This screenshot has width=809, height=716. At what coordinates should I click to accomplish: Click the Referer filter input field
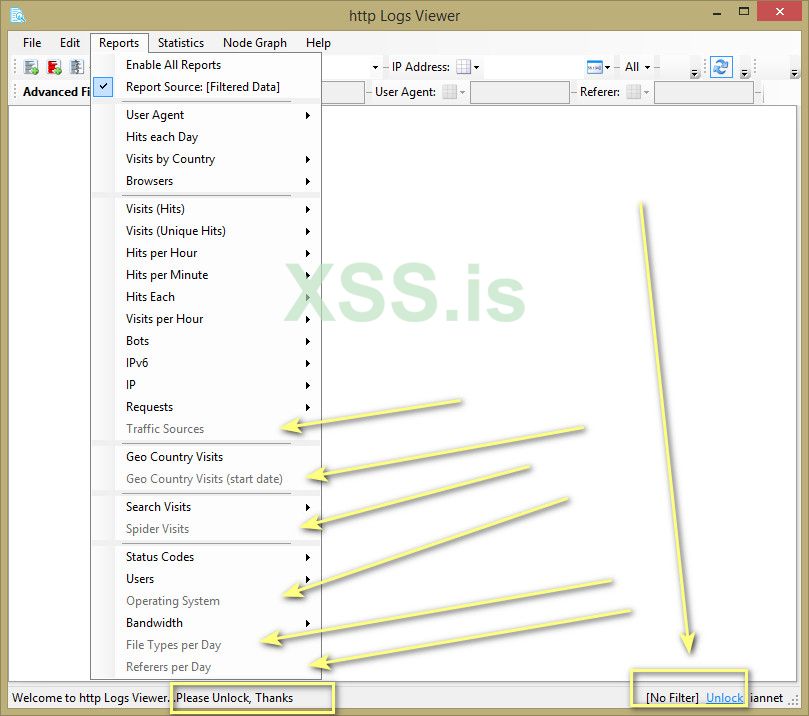click(704, 92)
